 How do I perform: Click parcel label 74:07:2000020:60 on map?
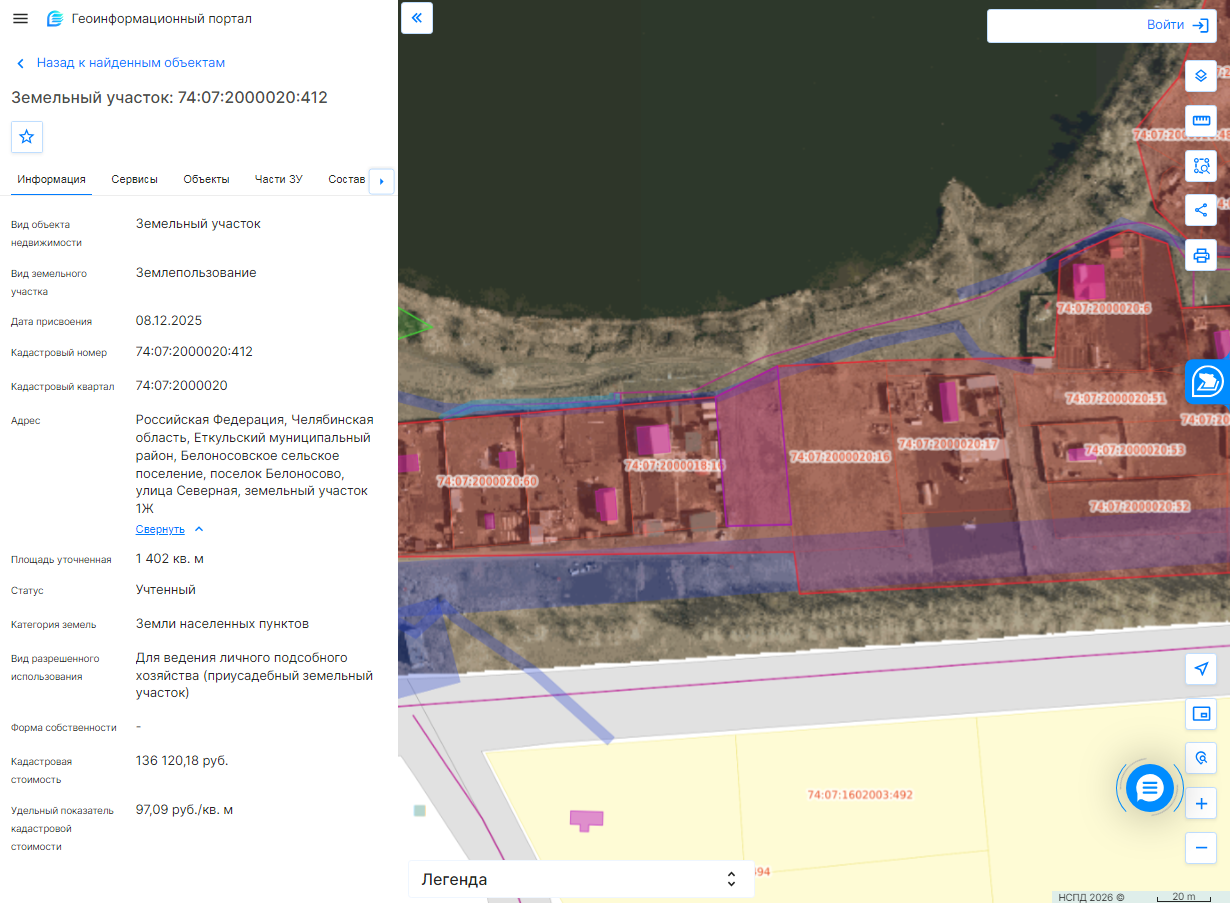(x=487, y=482)
